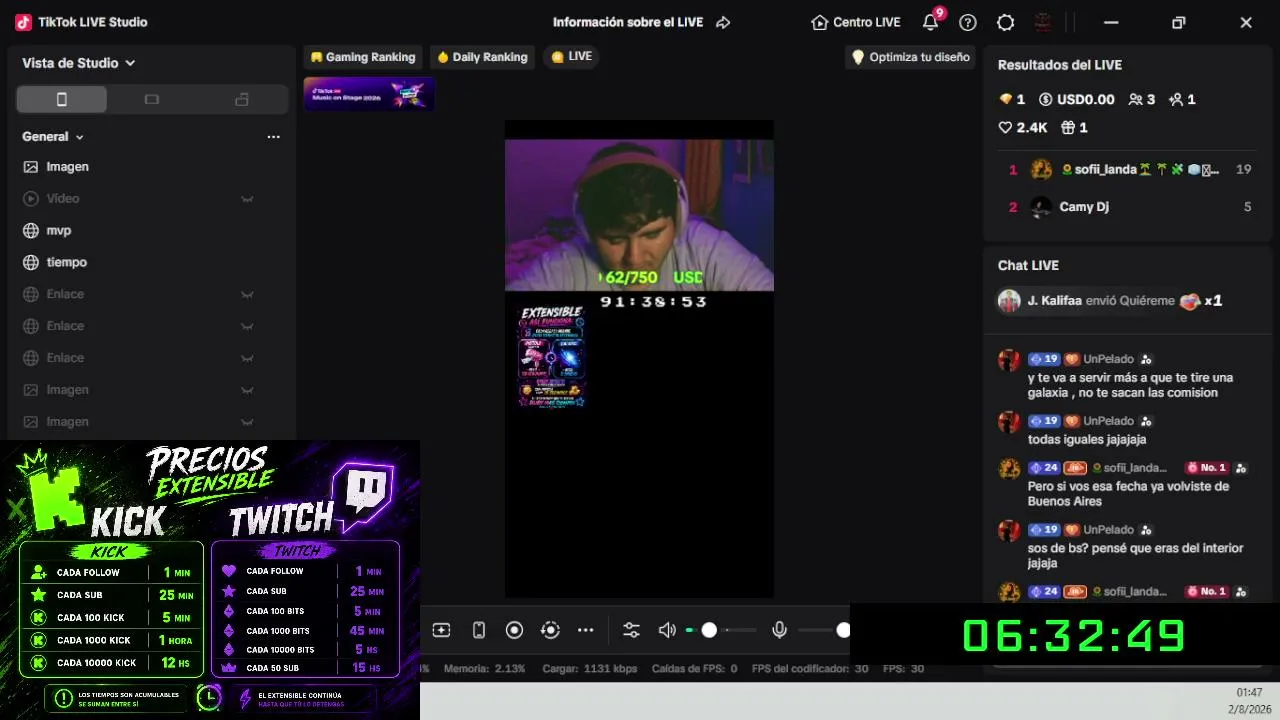Image resolution: width=1280 pixels, height=720 pixels.
Task: Click the 91:38:53 timer in preview
Action: point(653,302)
